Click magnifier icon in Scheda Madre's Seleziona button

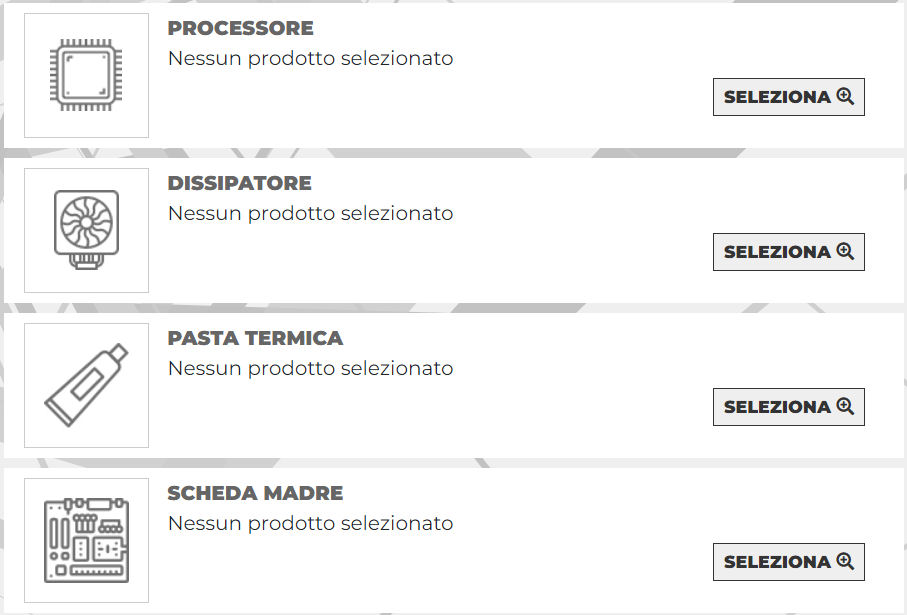(x=846, y=562)
